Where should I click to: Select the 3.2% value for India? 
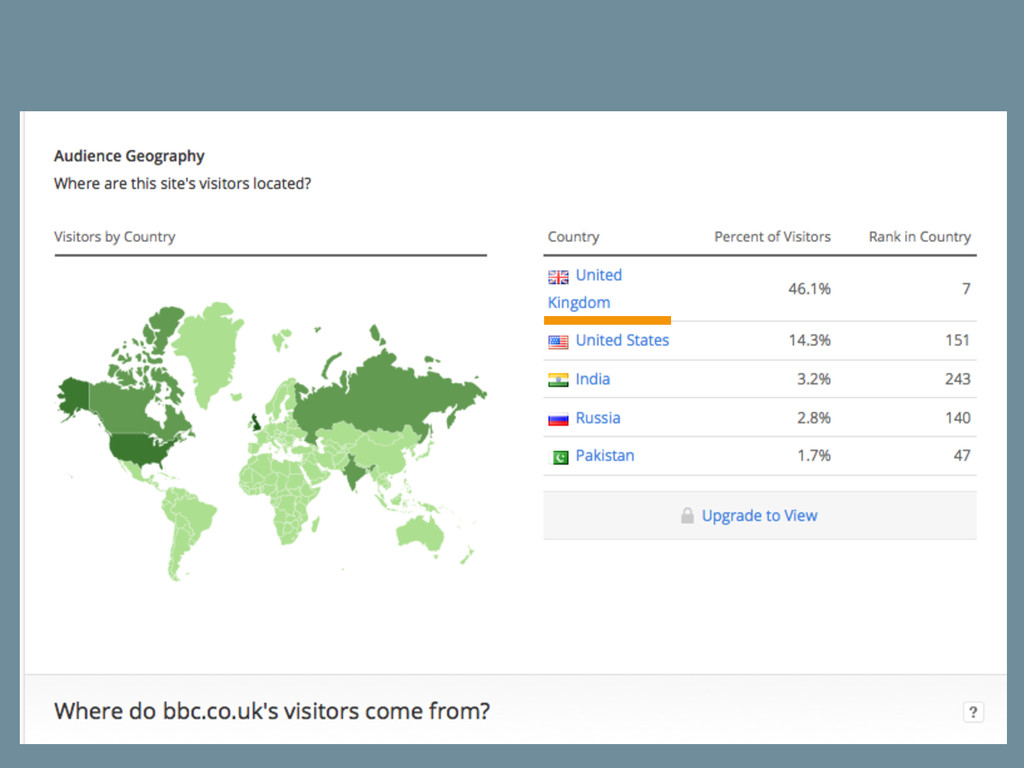point(814,379)
